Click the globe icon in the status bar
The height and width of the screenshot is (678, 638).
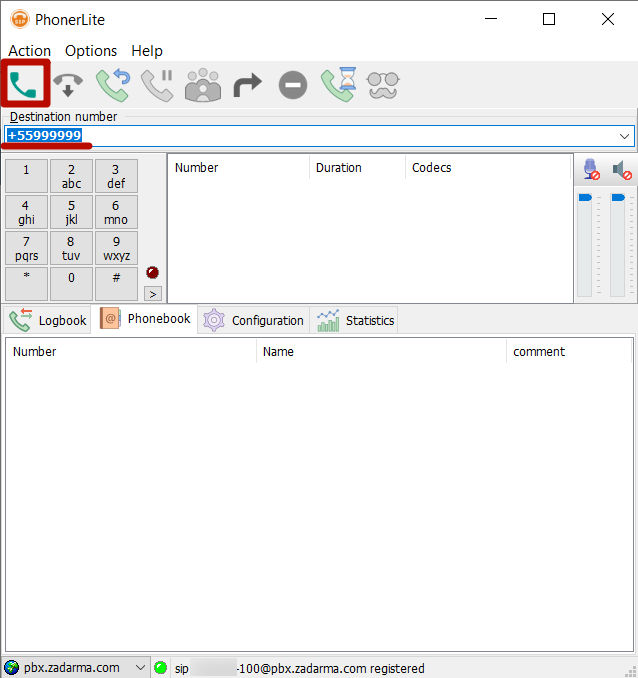click(x=12, y=668)
